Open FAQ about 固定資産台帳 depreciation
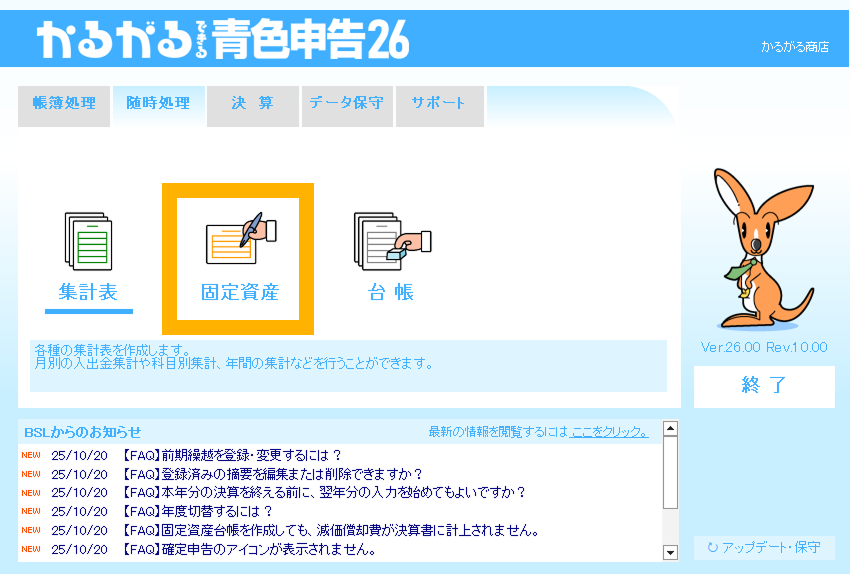The image size is (850, 574). (331, 530)
